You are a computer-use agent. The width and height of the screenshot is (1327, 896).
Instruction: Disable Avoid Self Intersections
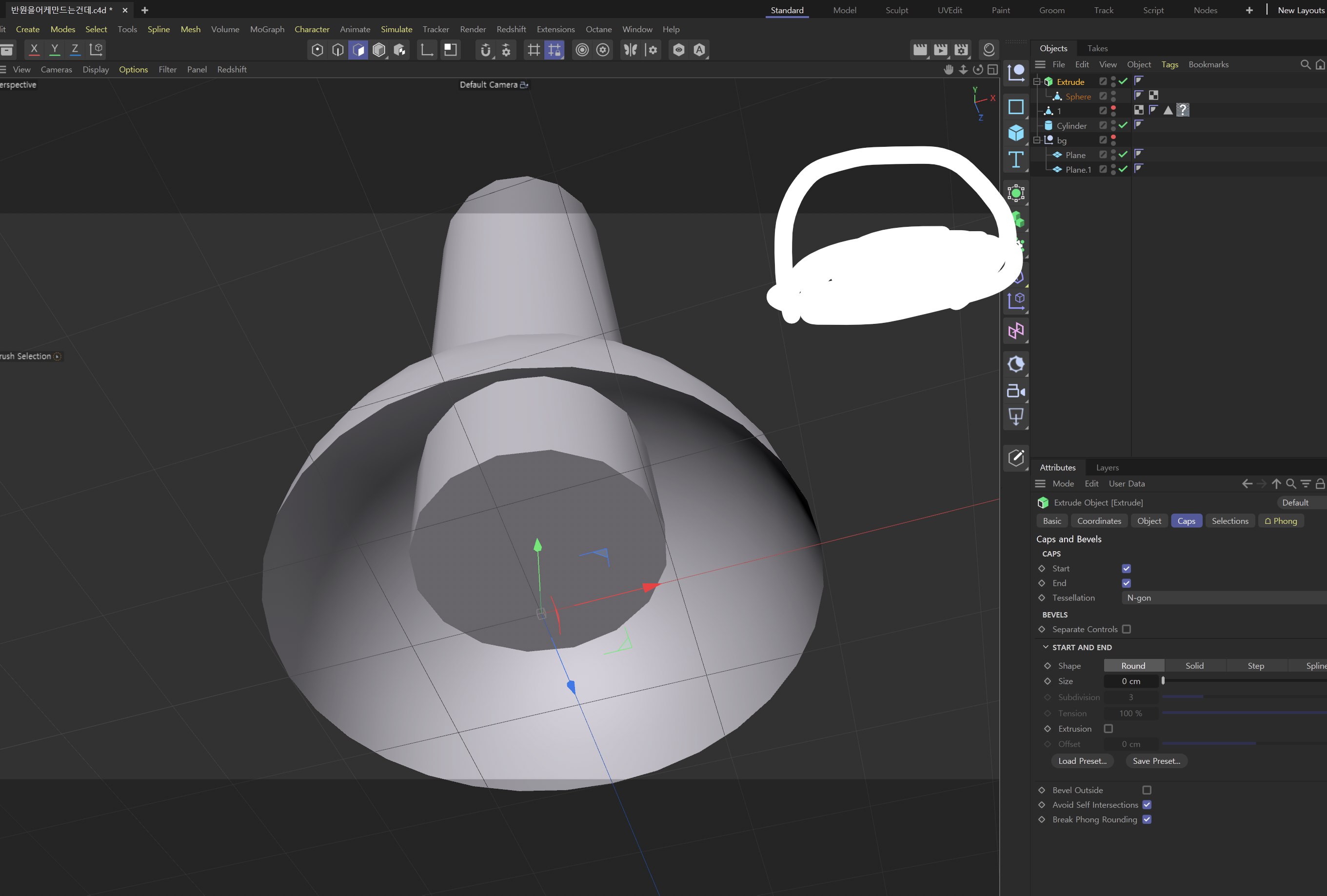[x=1147, y=805]
